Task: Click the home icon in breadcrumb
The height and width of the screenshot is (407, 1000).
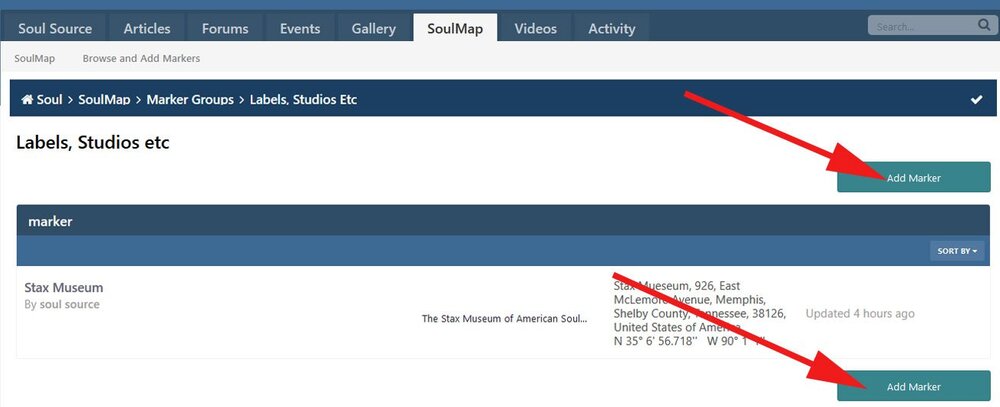Action: click(27, 100)
